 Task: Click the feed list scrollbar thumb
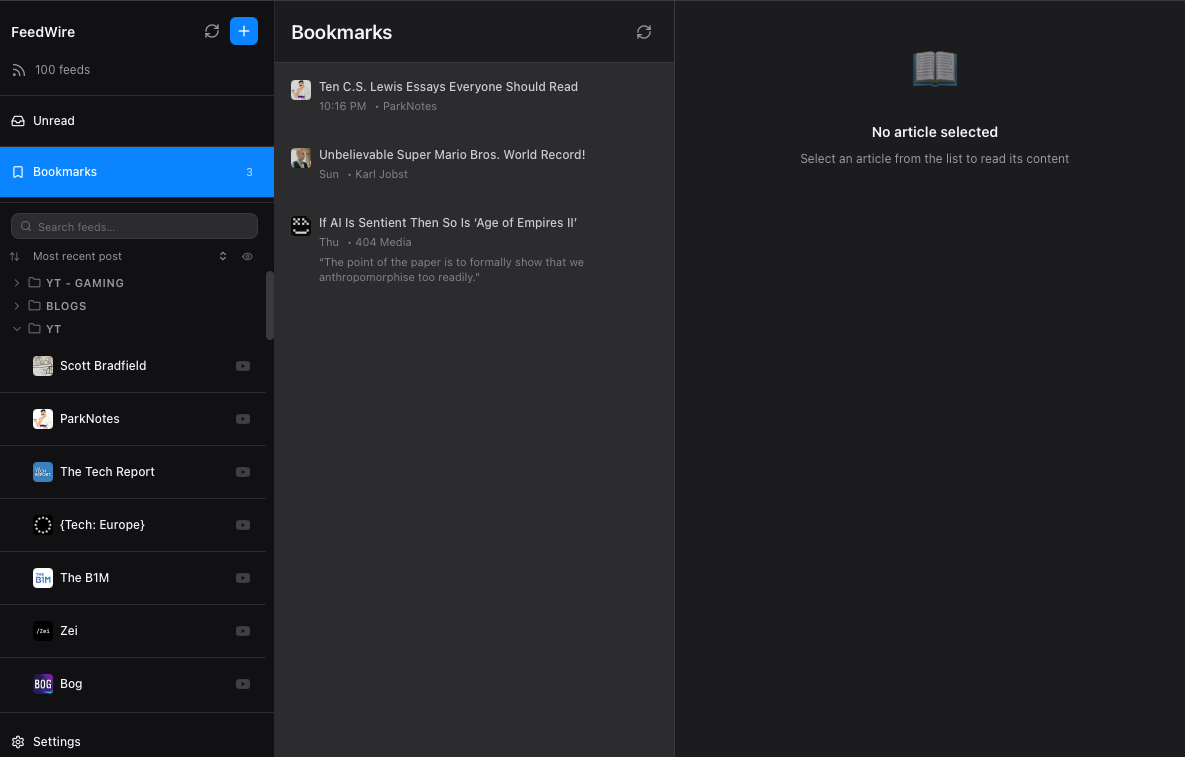(x=270, y=305)
